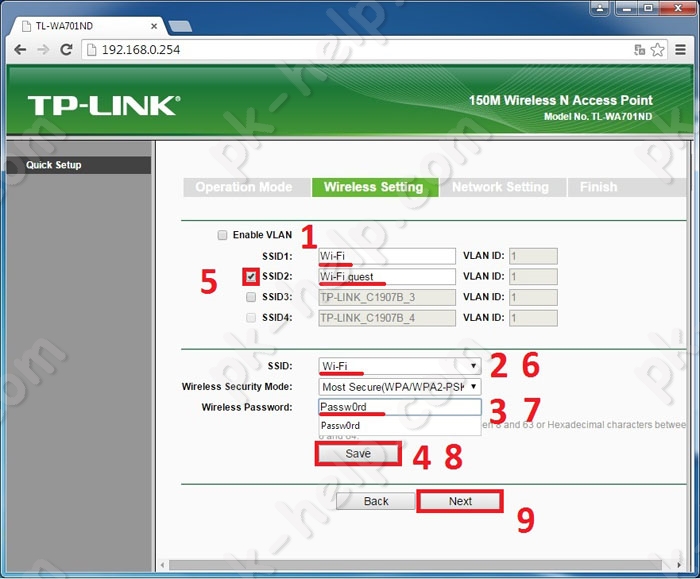
Task: Click the horizontal scrollbar at bottom
Action: click(x=420, y=565)
